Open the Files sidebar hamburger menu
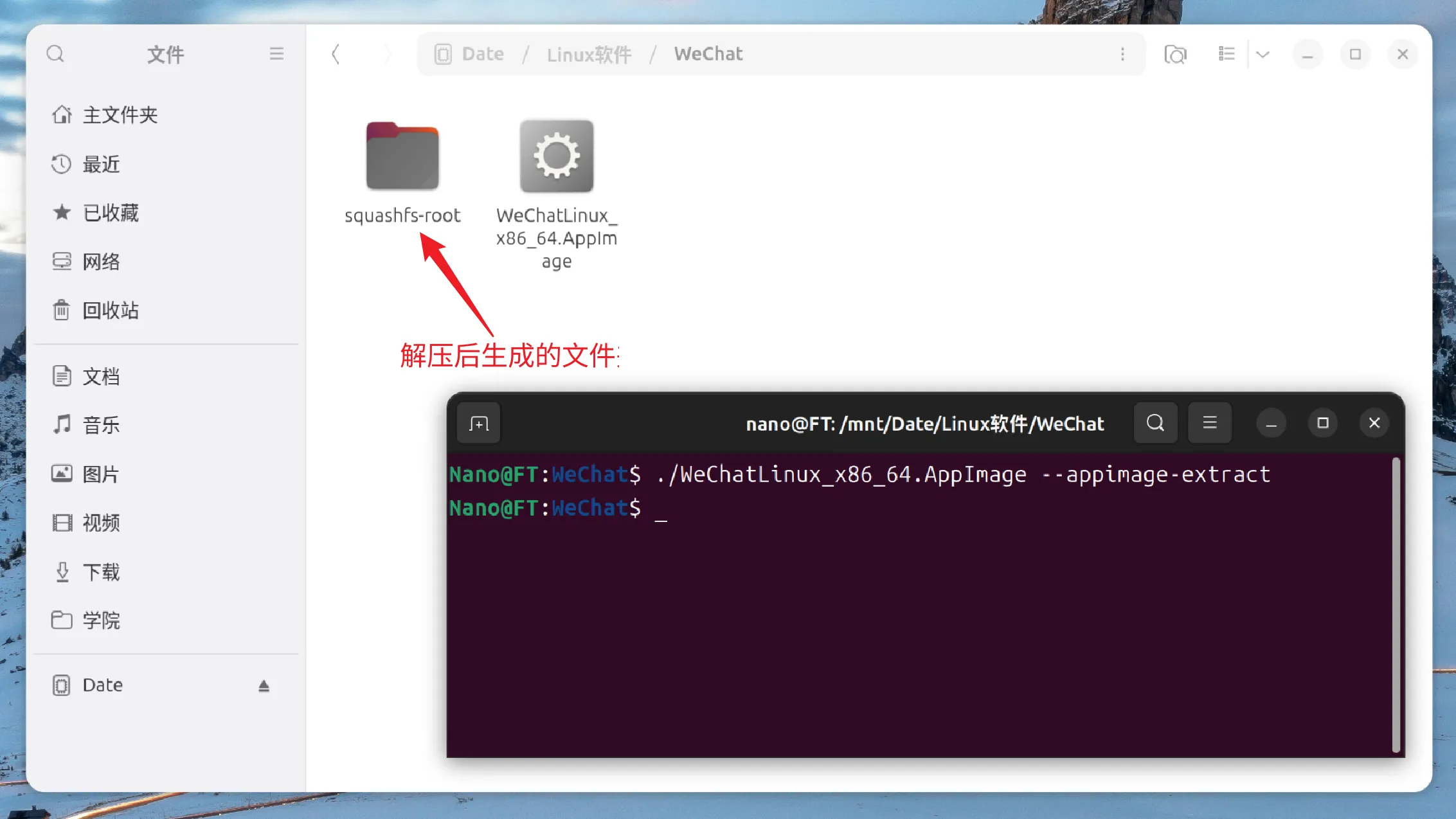The image size is (1456, 819). coord(276,54)
